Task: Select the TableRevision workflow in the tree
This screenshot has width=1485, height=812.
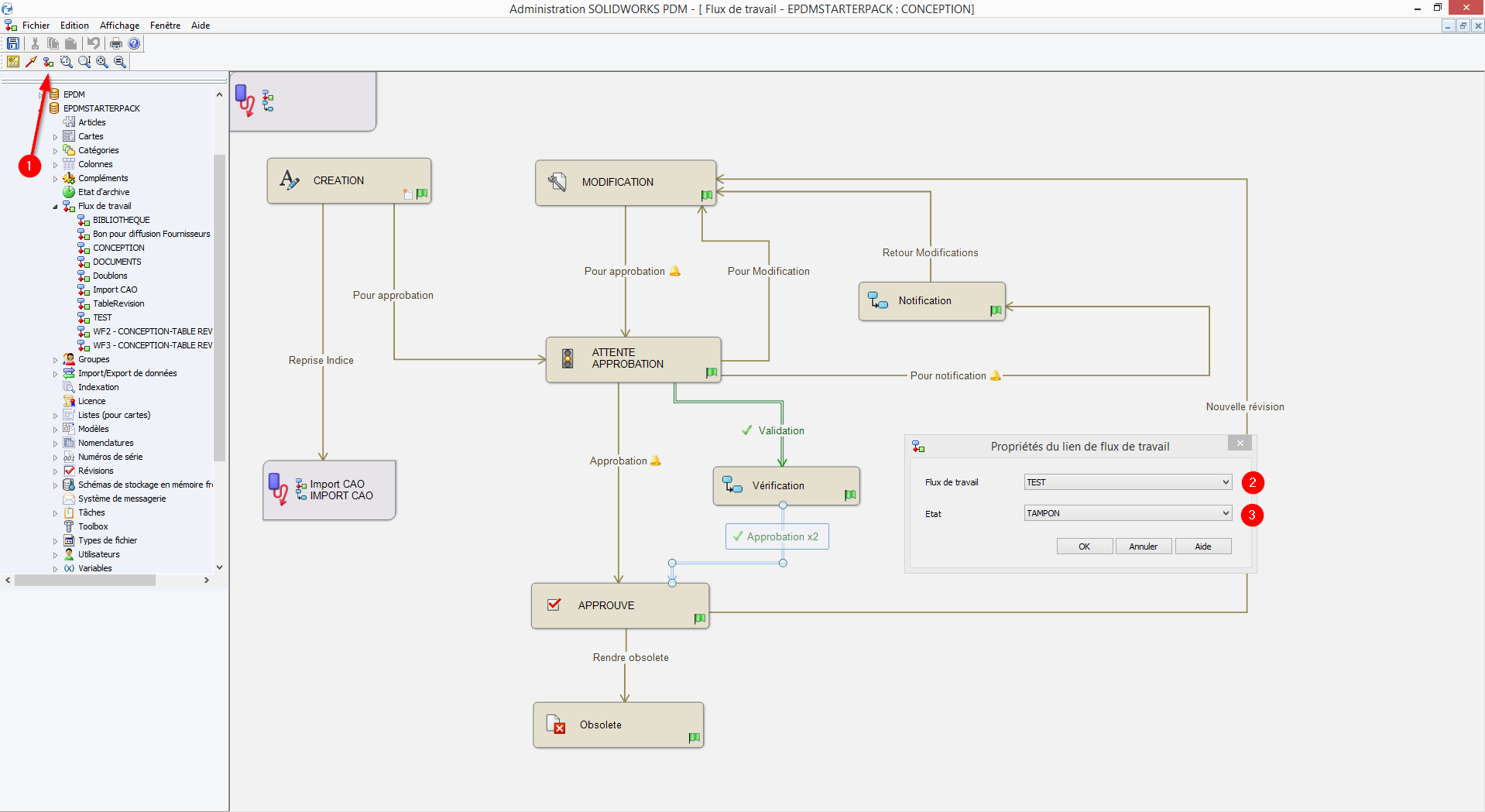Action: pyautogui.click(x=118, y=303)
